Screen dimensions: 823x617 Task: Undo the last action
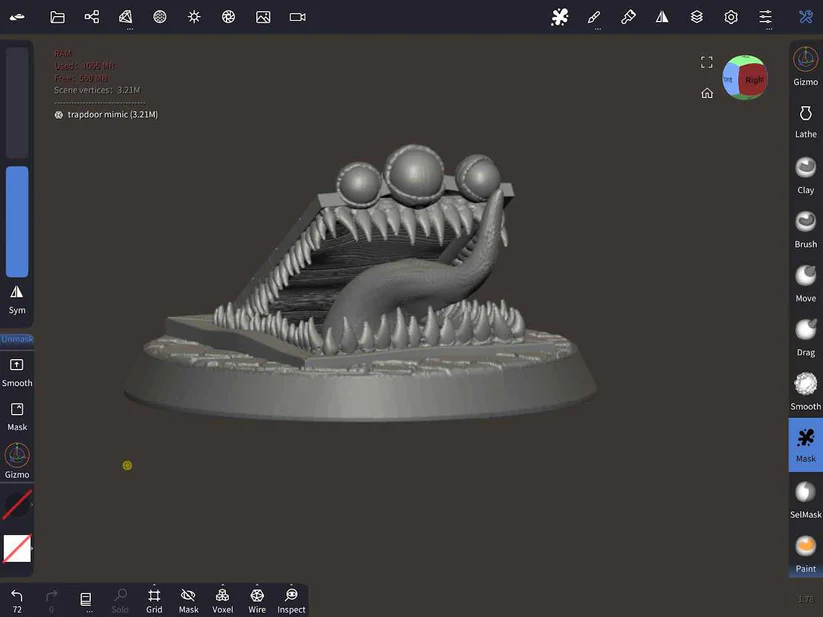(17, 601)
